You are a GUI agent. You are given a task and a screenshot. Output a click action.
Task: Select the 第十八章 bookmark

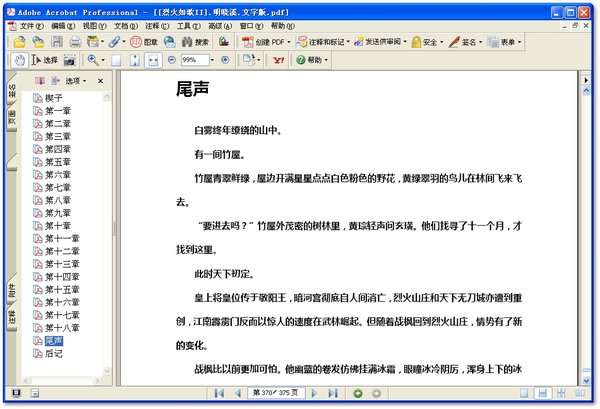[62, 328]
